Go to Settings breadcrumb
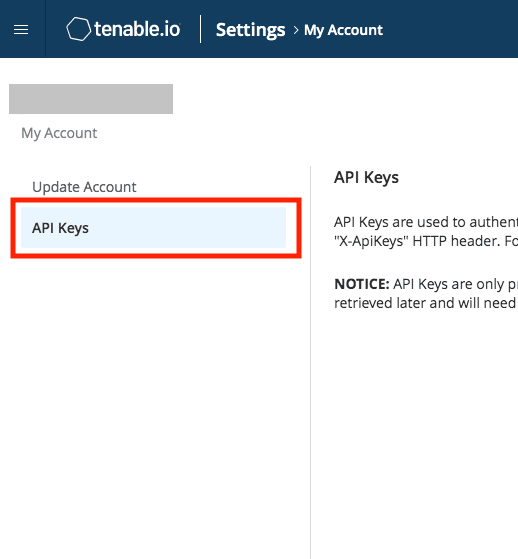518x559 pixels. [x=250, y=30]
